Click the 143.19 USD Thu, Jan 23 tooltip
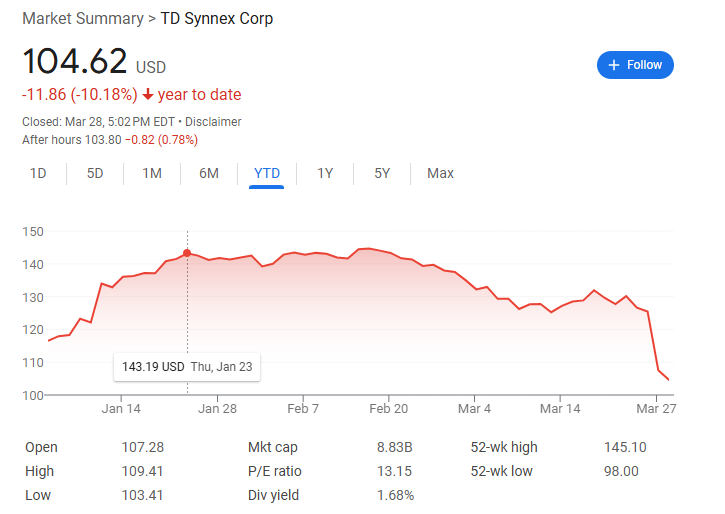725x514 pixels. [x=187, y=367]
